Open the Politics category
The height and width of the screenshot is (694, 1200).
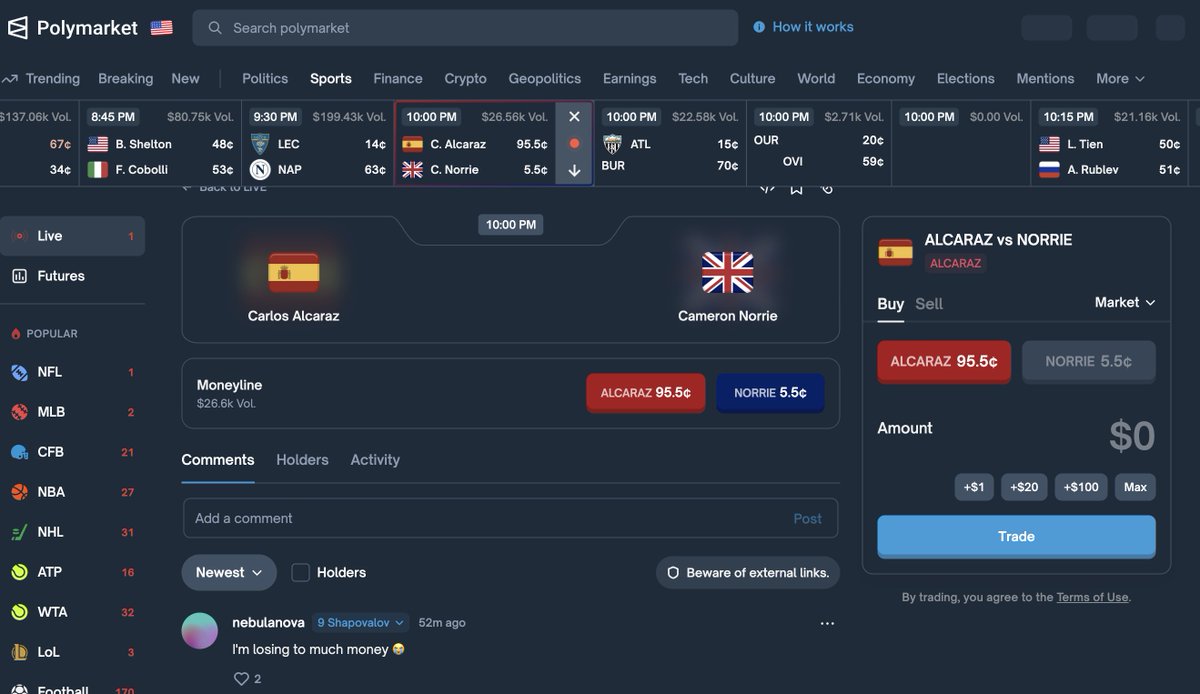265,78
